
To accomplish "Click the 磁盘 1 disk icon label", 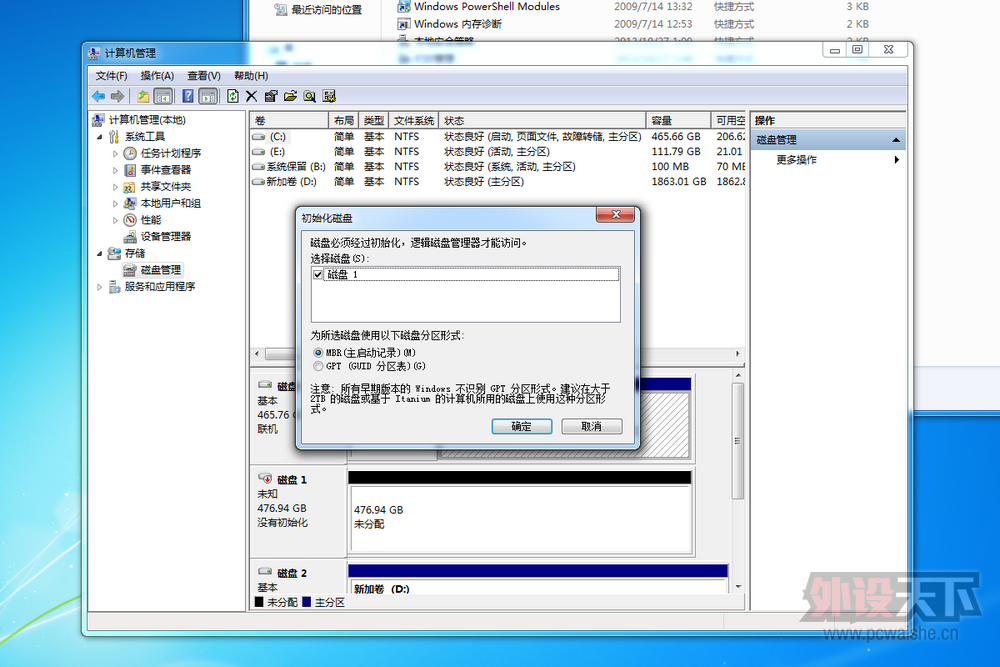I will coord(283,479).
